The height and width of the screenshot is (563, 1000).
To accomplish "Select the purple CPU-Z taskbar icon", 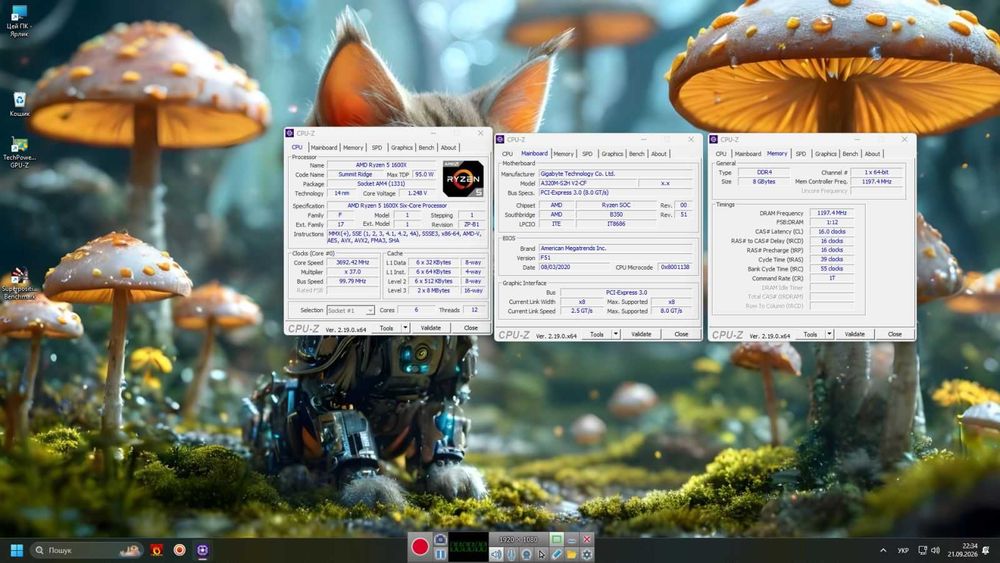I will point(203,550).
